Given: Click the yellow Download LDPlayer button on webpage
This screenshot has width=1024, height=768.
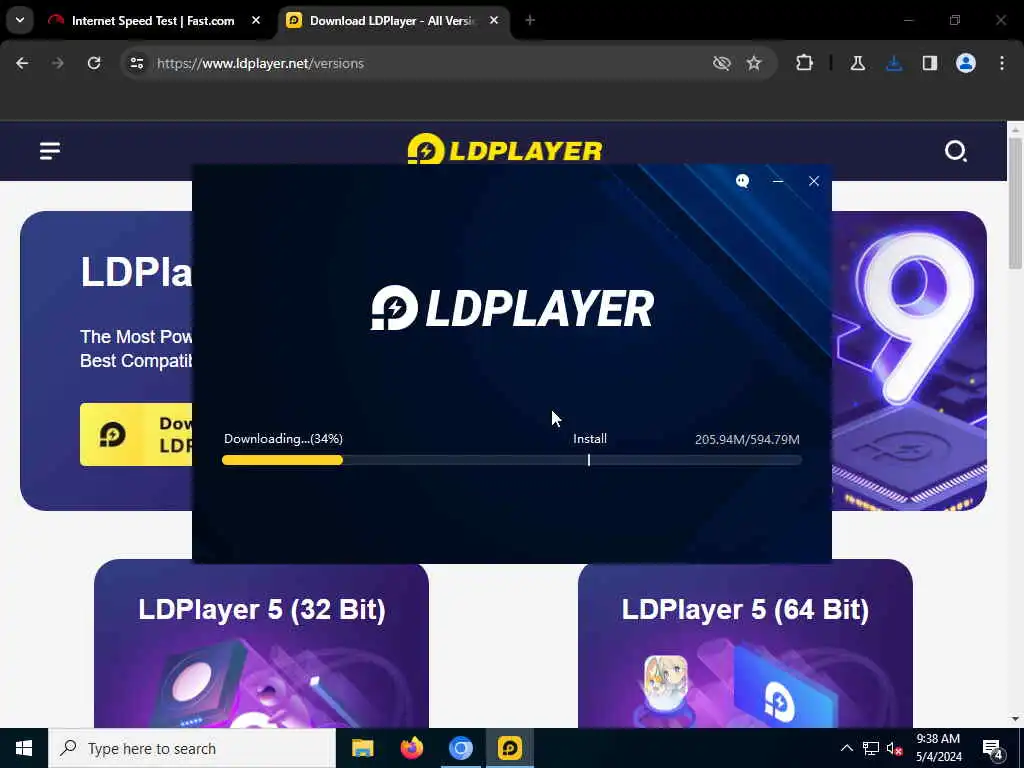Looking at the screenshot, I should (136, 434).
